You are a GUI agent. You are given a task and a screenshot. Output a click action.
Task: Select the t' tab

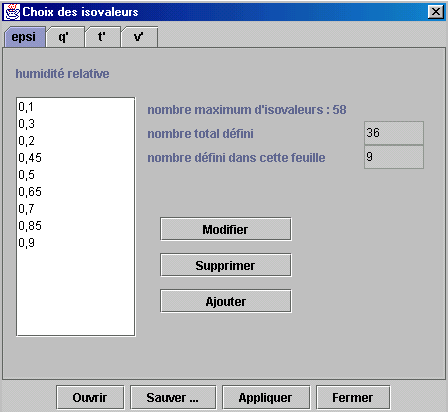coord(102,37)
